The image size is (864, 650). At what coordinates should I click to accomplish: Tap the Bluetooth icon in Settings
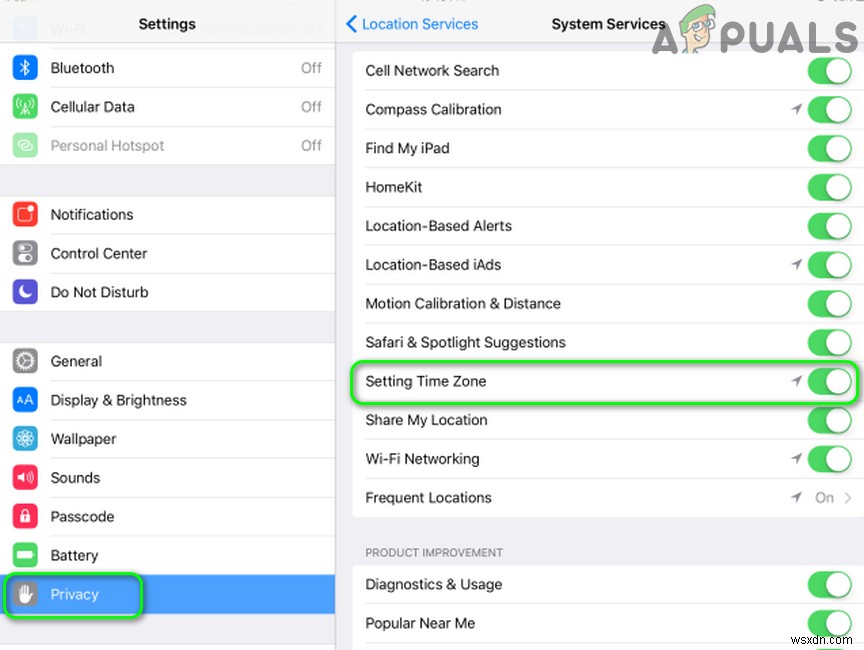pos(25,68)
